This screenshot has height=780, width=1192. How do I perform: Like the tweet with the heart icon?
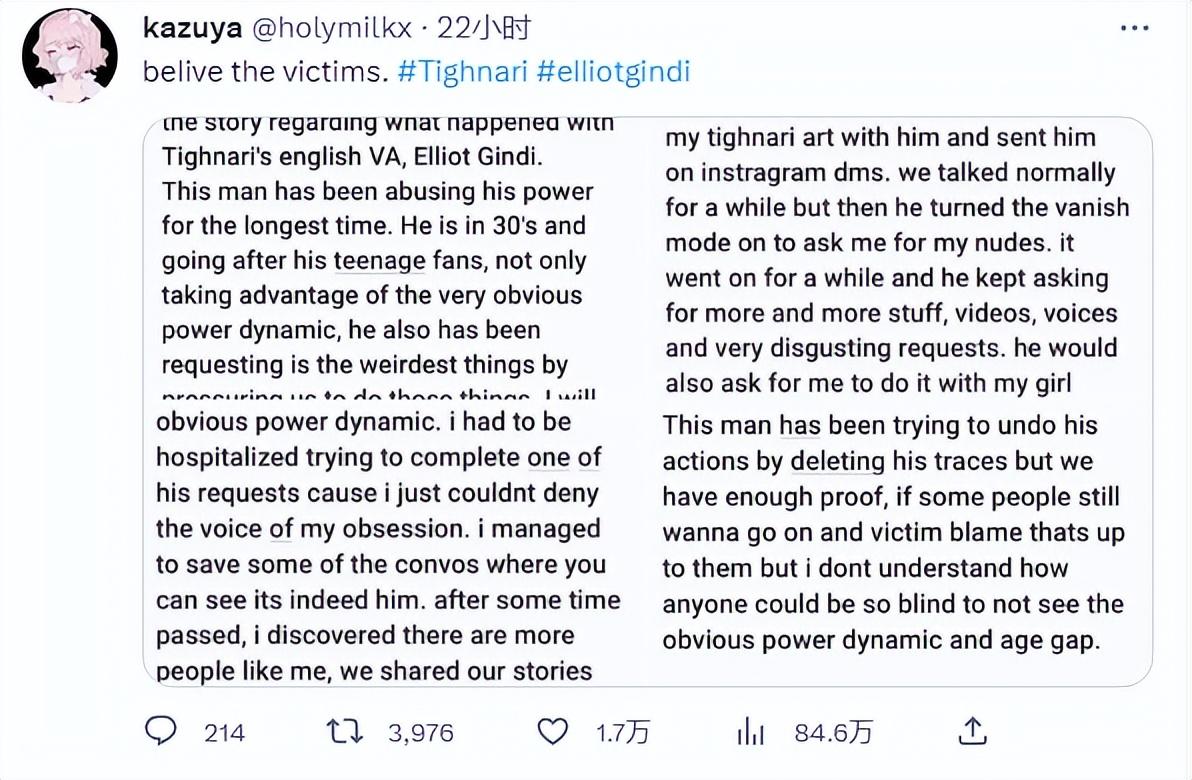tap(553, 732)
